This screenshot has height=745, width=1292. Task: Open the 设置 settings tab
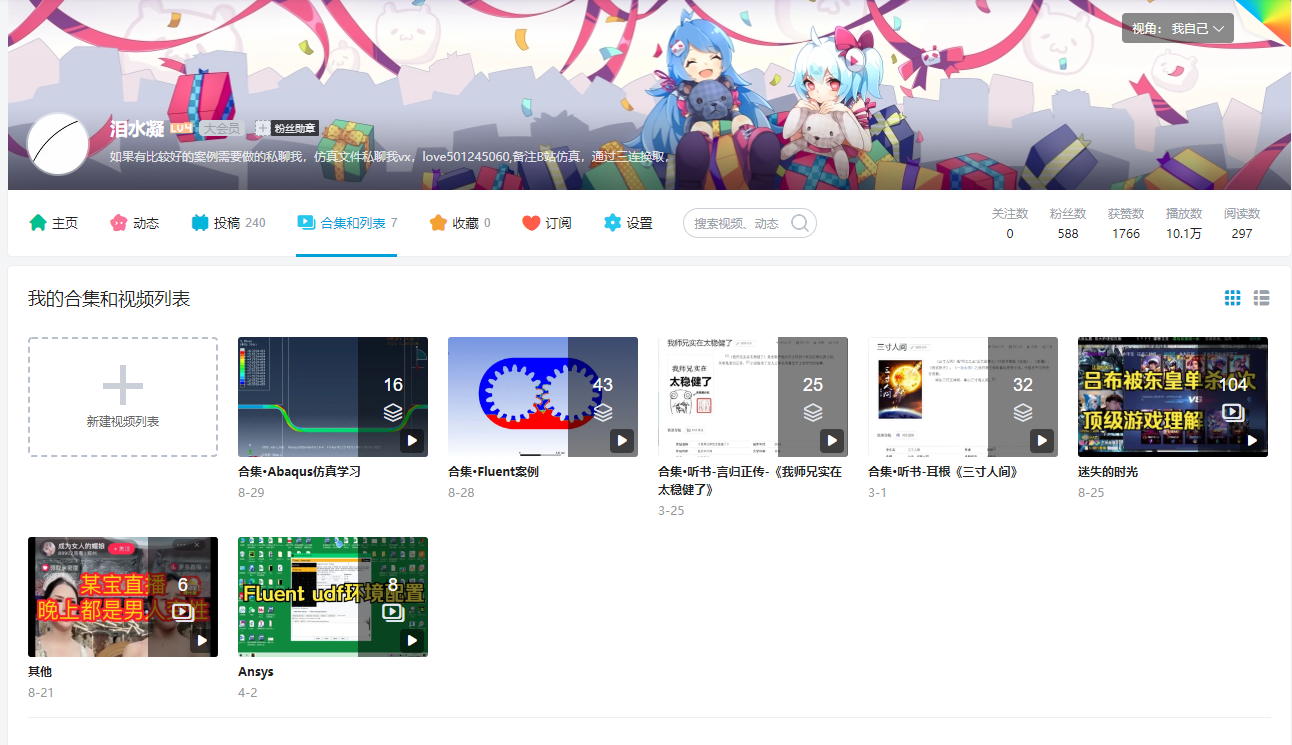coord(628,223)
